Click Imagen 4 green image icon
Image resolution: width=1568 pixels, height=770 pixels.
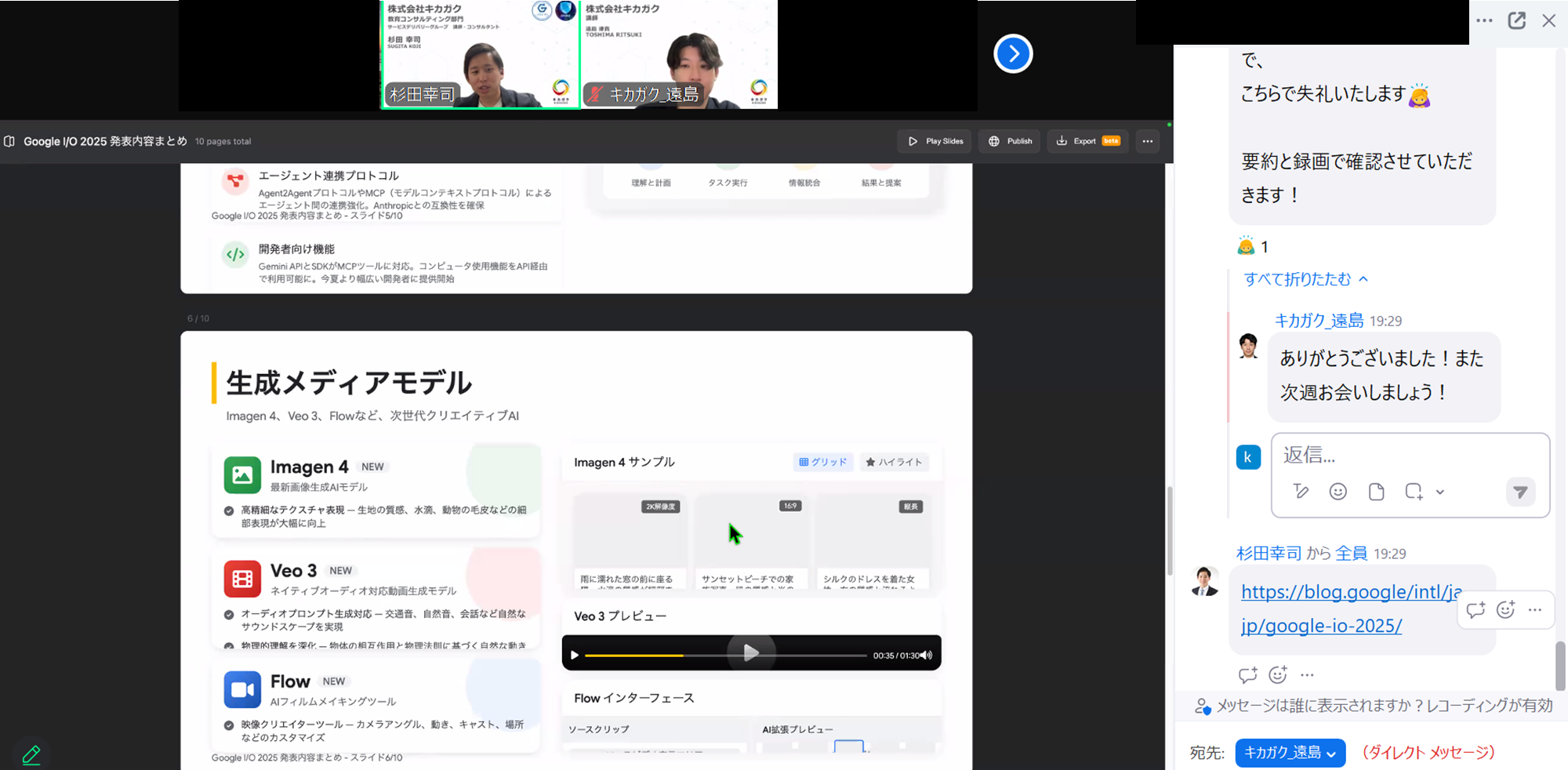[242, 474]
